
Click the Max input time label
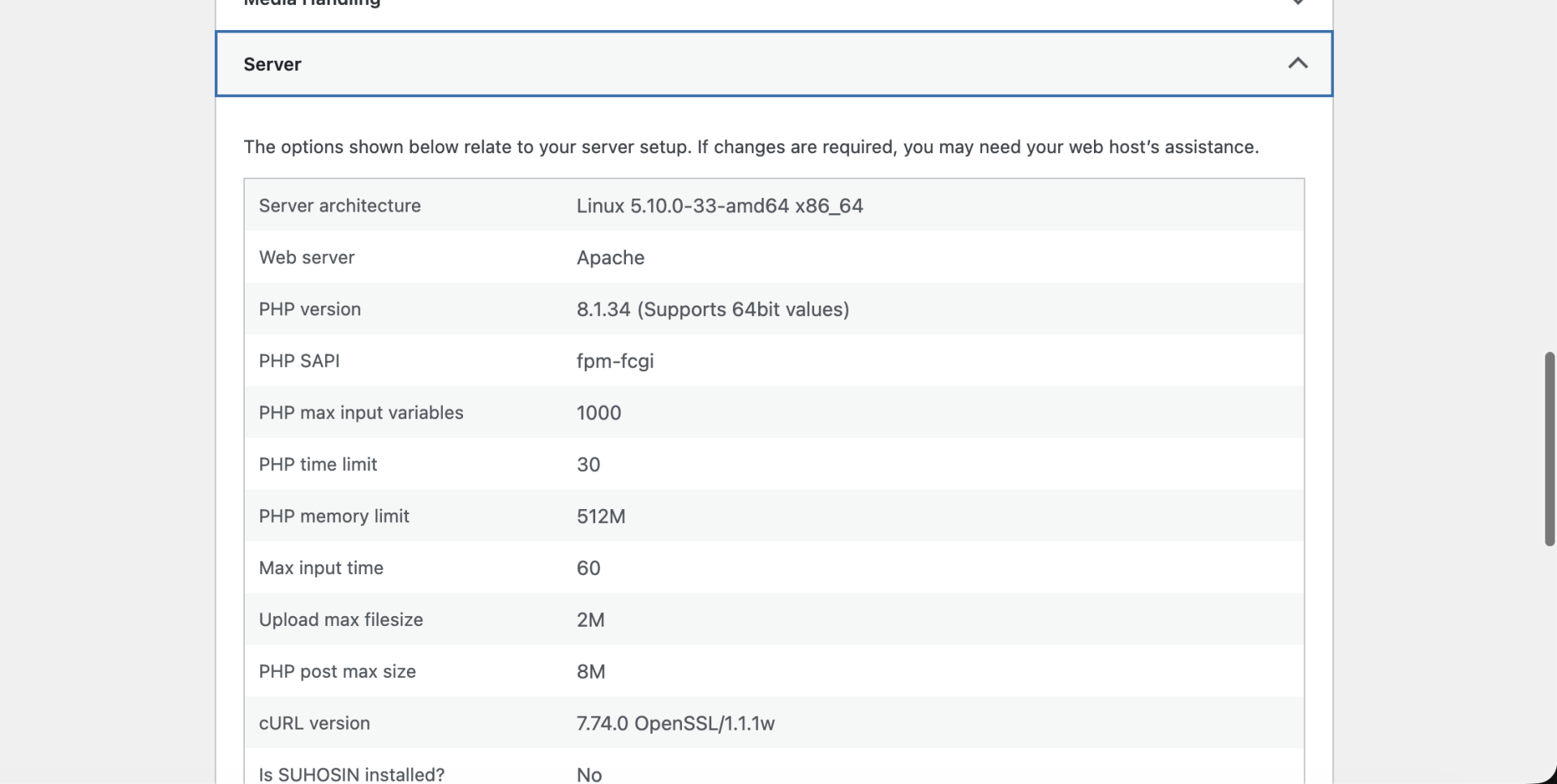(x=321, y=568)
